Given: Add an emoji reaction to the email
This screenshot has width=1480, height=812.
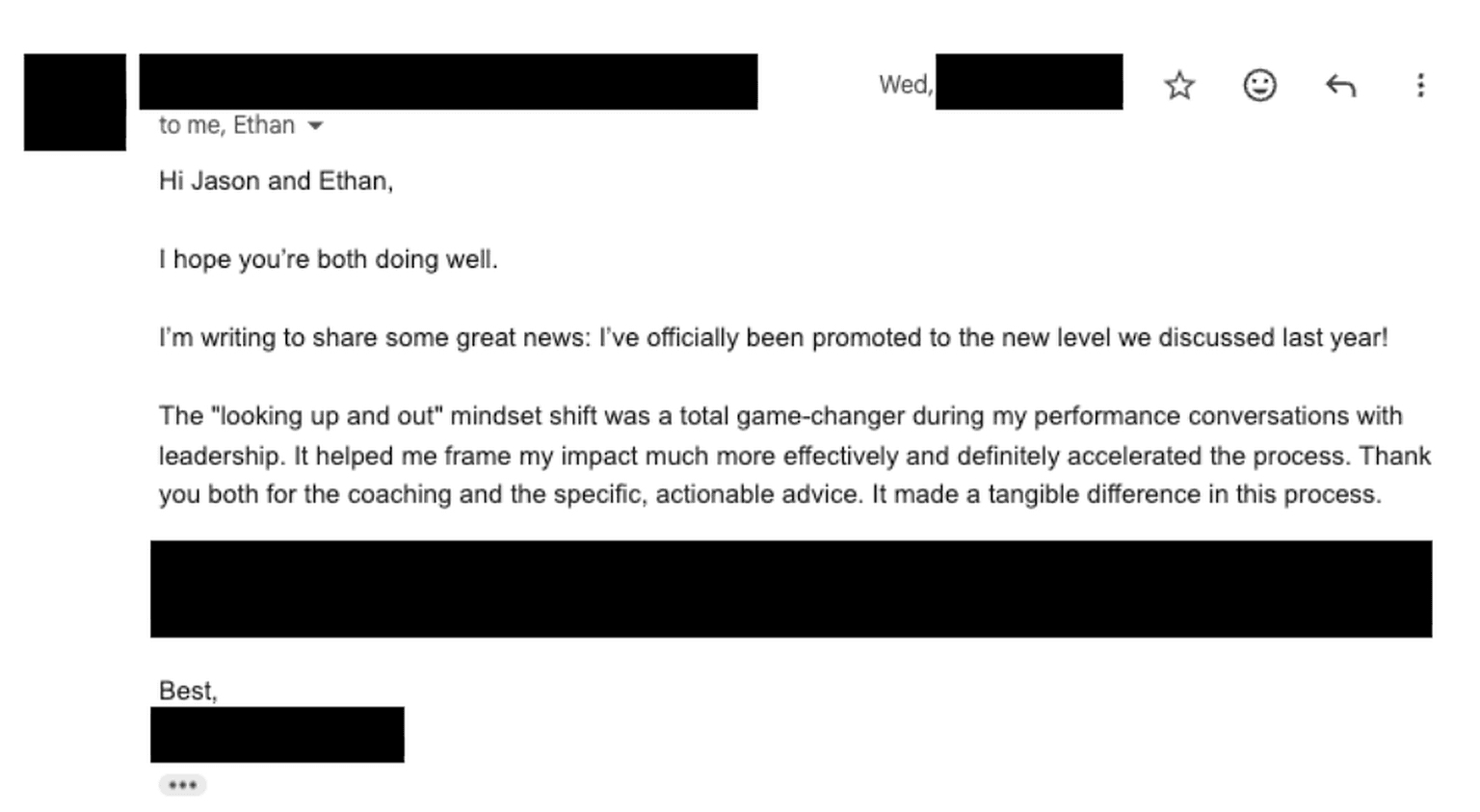Looking at the screenshot, I should 1259,86.
